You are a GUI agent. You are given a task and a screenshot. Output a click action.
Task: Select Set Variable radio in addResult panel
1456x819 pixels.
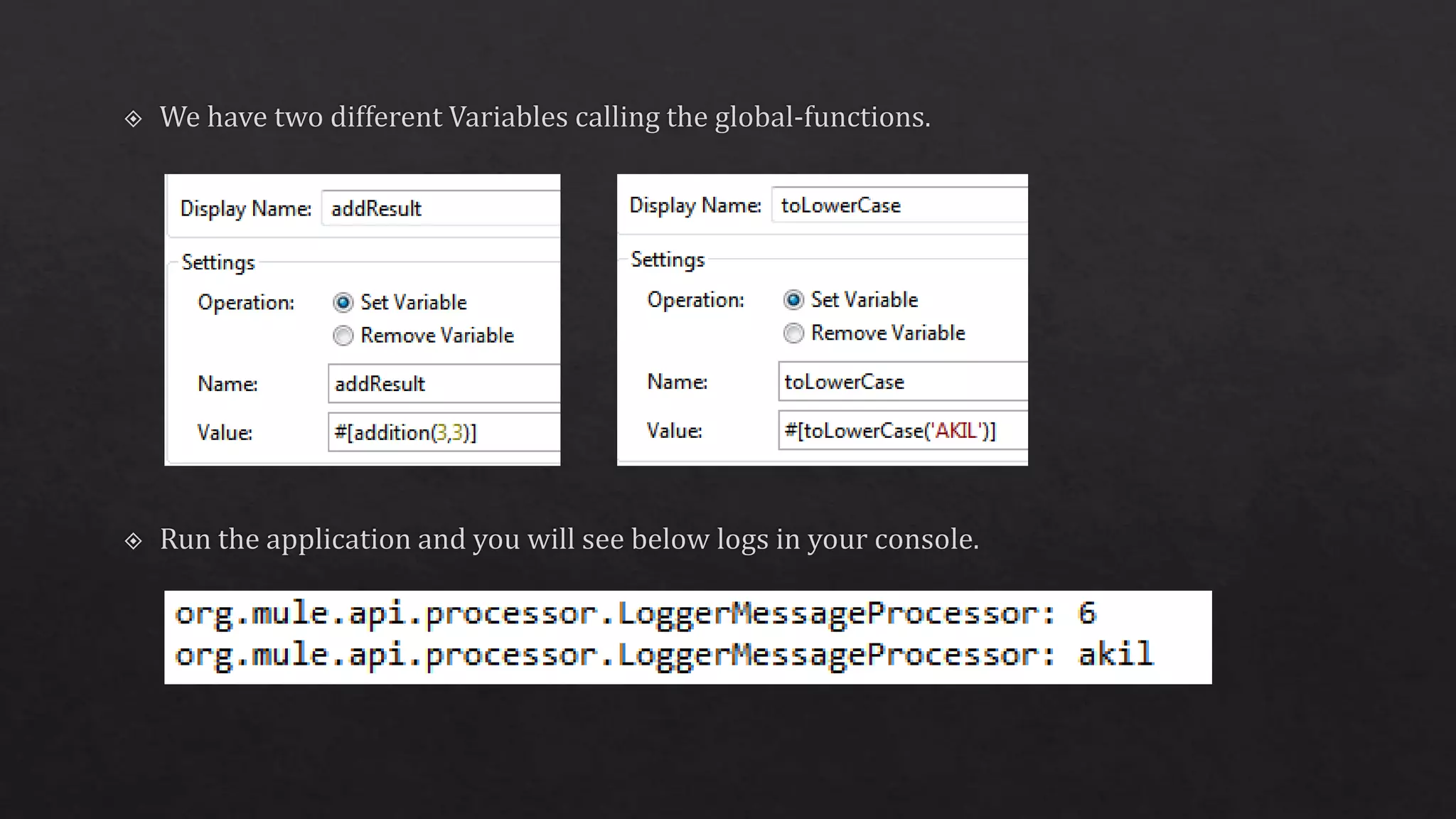(x=343, y=303)
